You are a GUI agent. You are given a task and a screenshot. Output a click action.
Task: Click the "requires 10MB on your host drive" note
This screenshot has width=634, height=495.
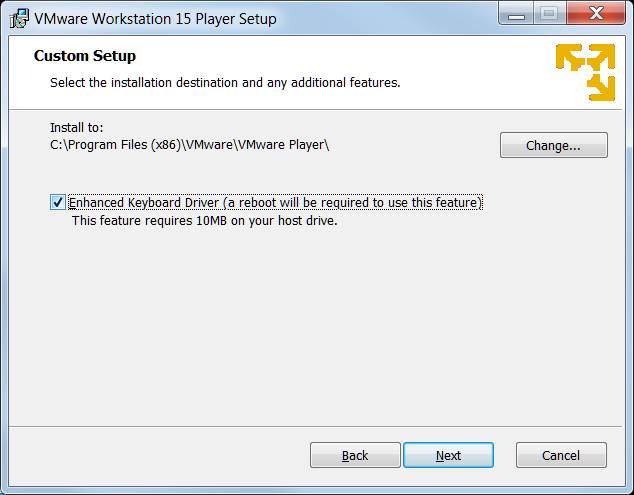(205, 221)
